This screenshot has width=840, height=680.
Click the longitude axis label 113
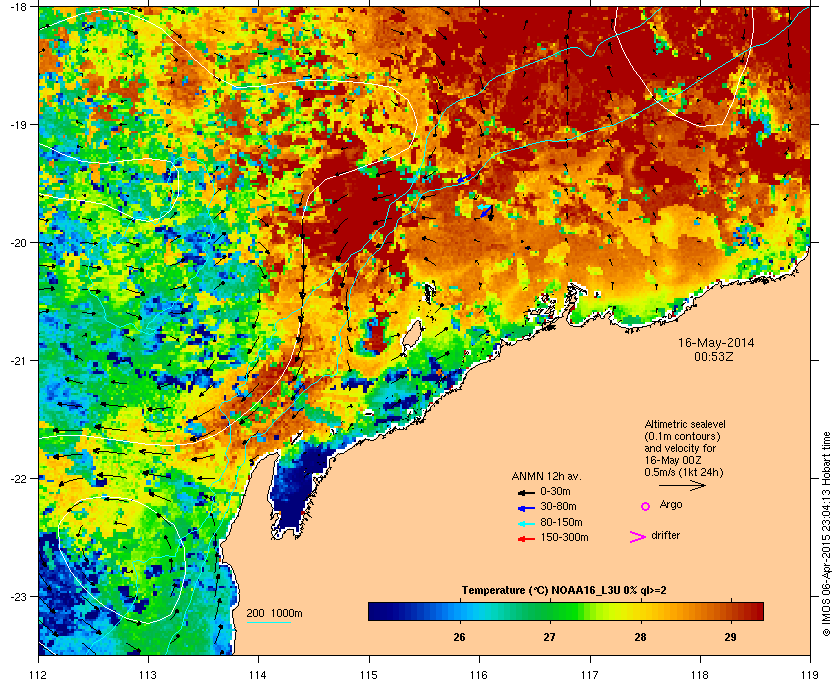148,674
